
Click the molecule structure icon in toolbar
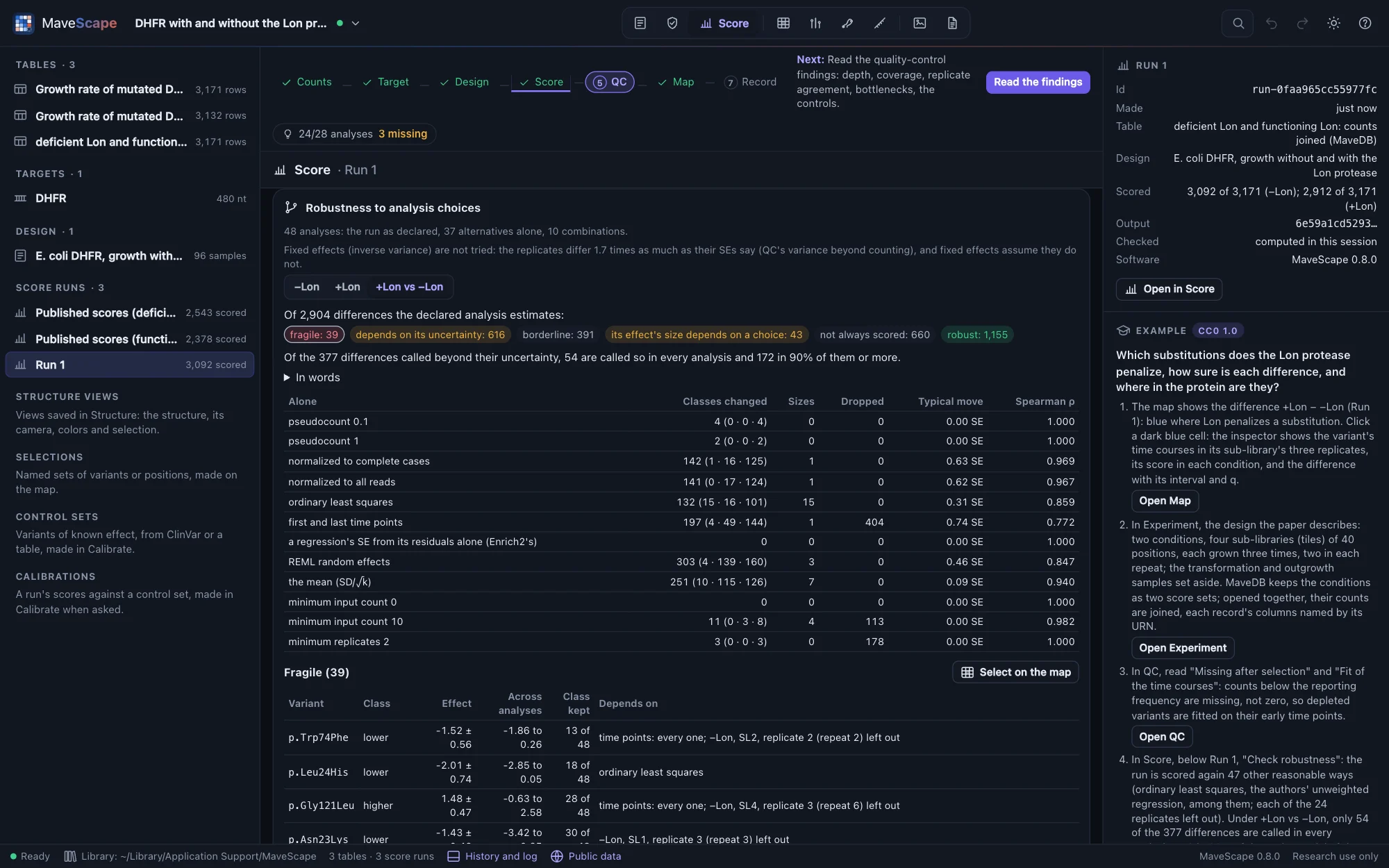[x=847, y=23]
